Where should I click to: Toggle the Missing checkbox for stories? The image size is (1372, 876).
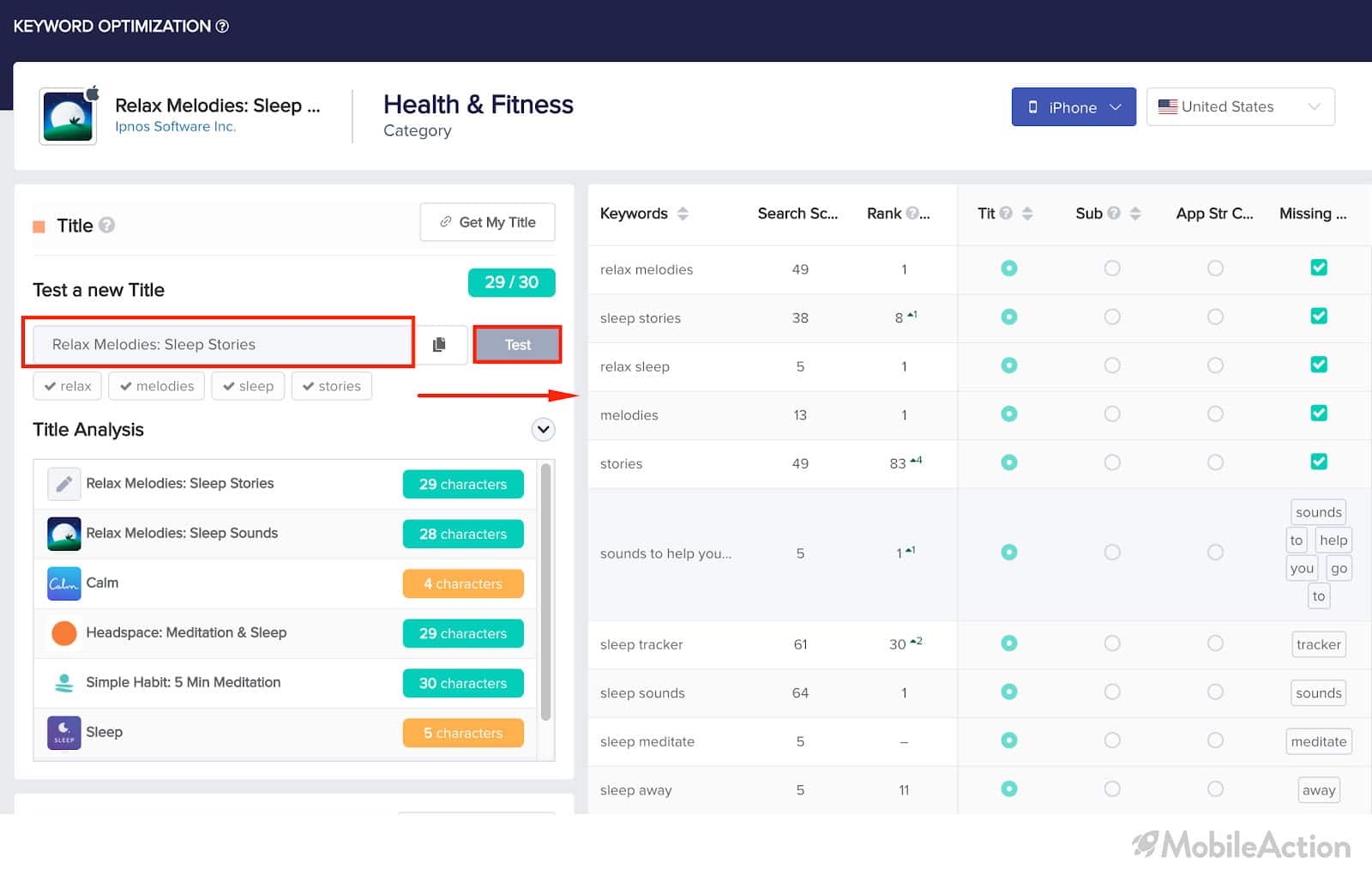point(1319,462)
